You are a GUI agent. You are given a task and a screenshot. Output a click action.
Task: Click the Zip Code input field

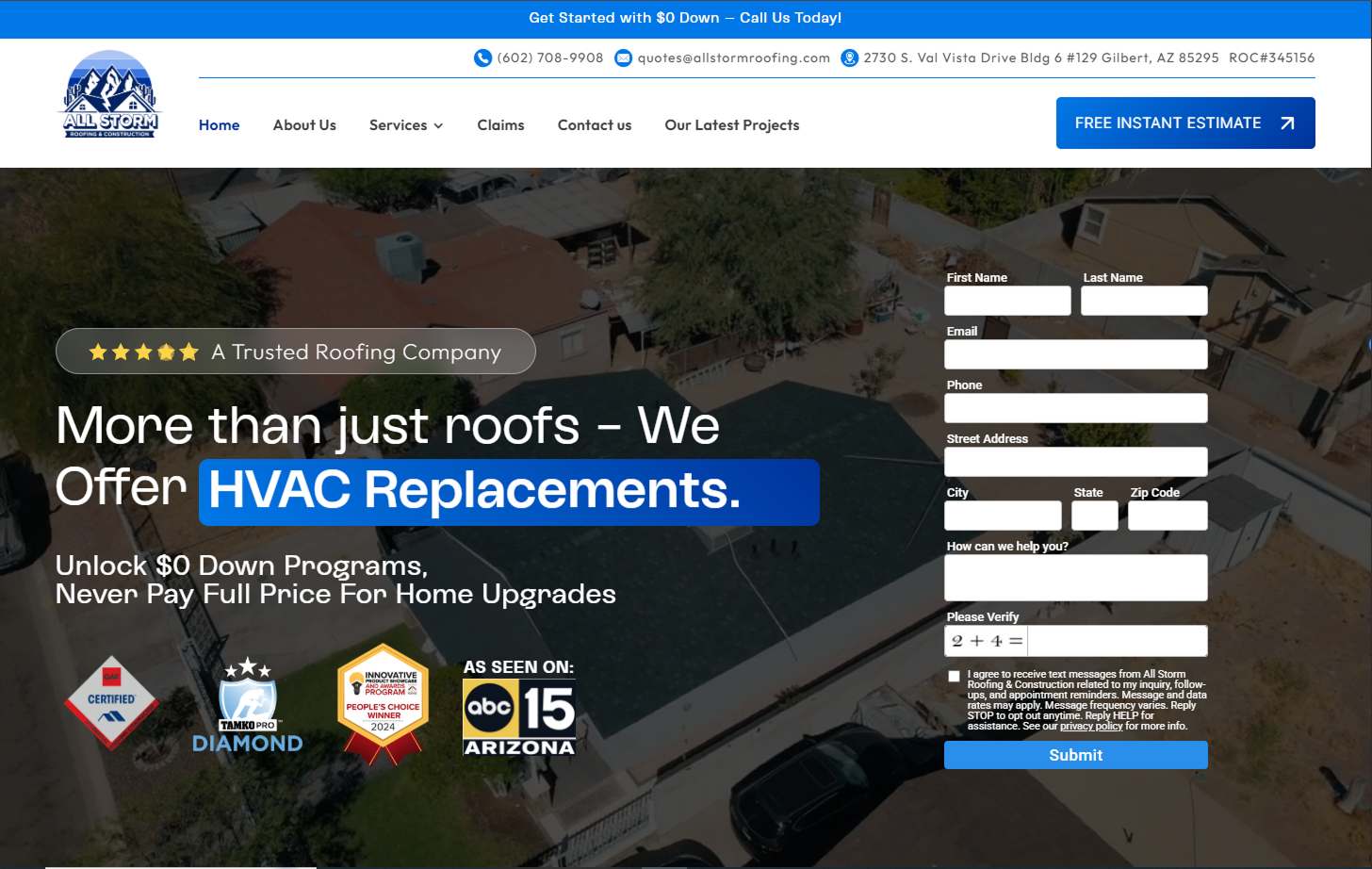1168,516
